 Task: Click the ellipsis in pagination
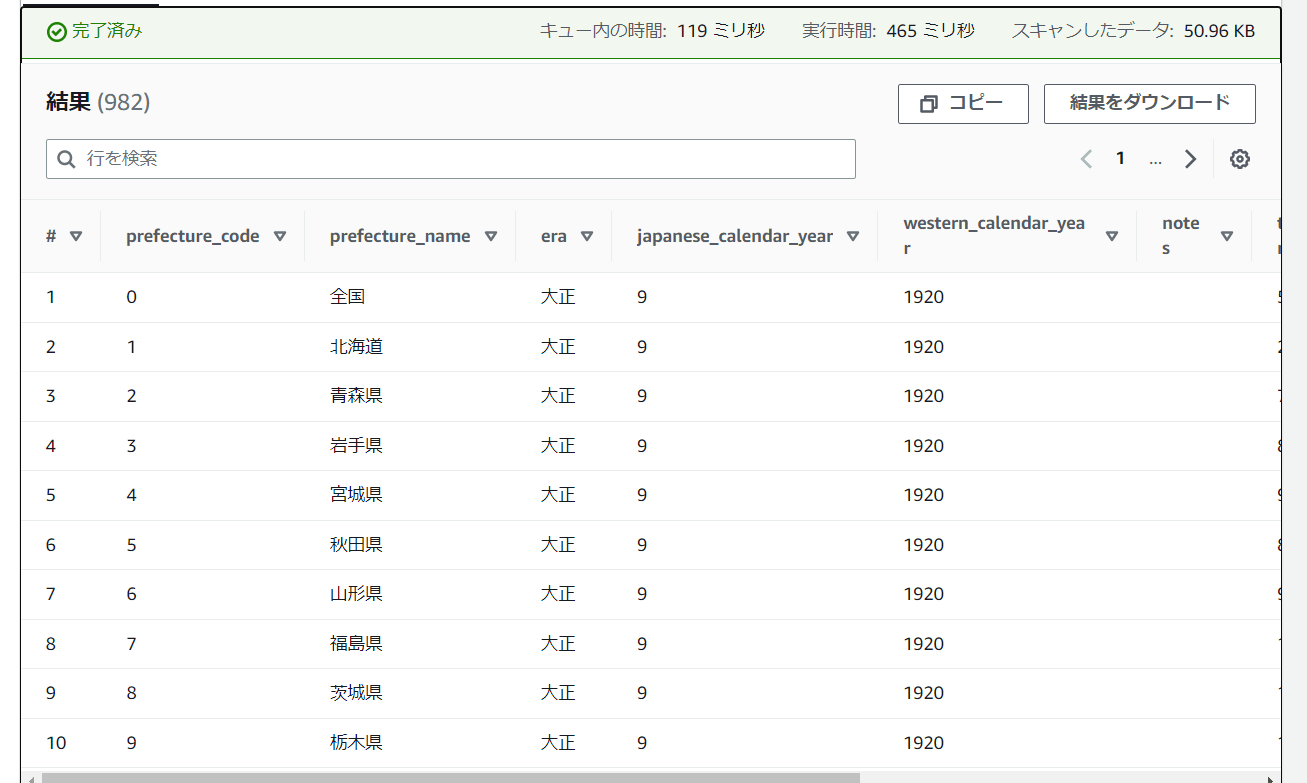coord(1155,160)
